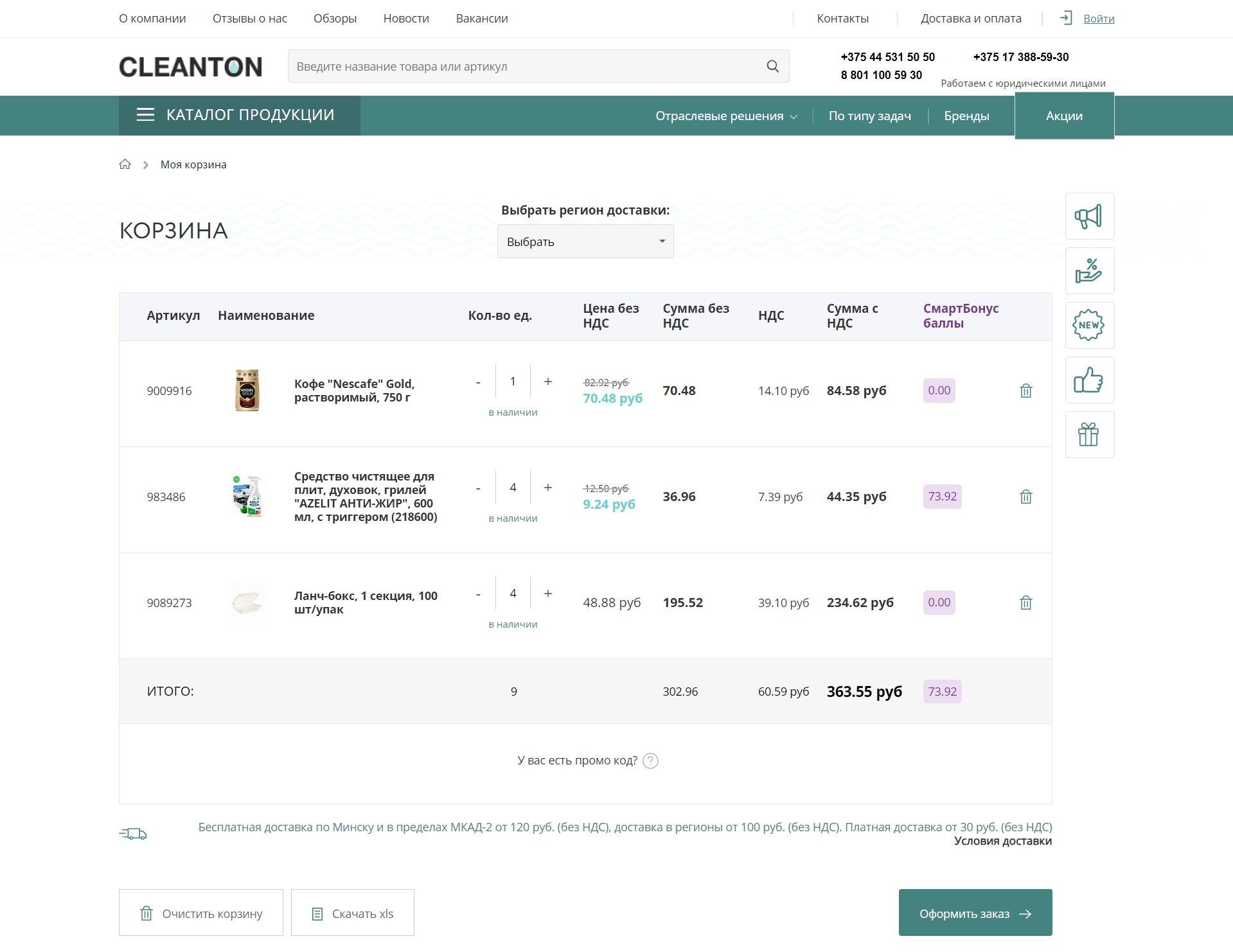This screenshot has width=1233, height=952.
Task: Open the NEW products badge icon
Action: tap(1089, 326)
